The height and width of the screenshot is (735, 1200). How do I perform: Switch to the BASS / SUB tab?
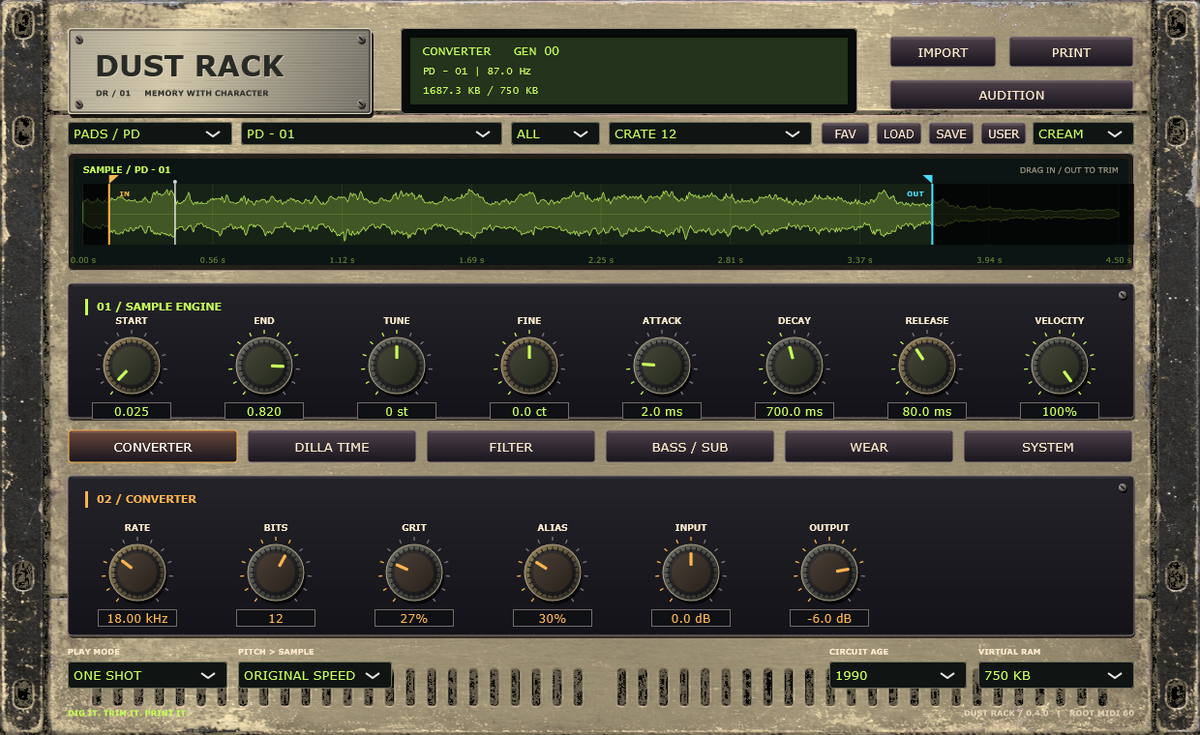coord(690,447)
